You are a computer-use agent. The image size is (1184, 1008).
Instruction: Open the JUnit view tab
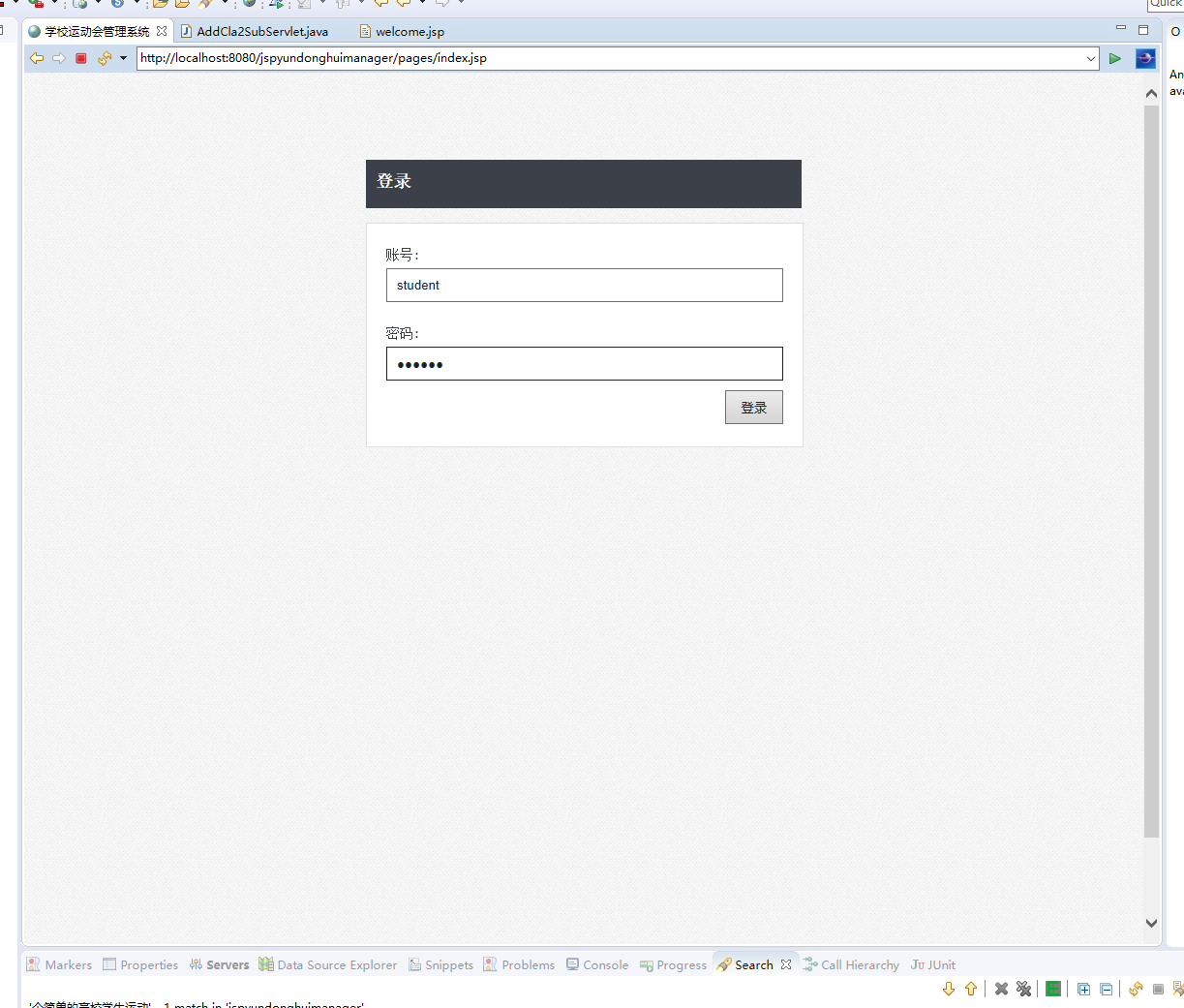(933, 964)
